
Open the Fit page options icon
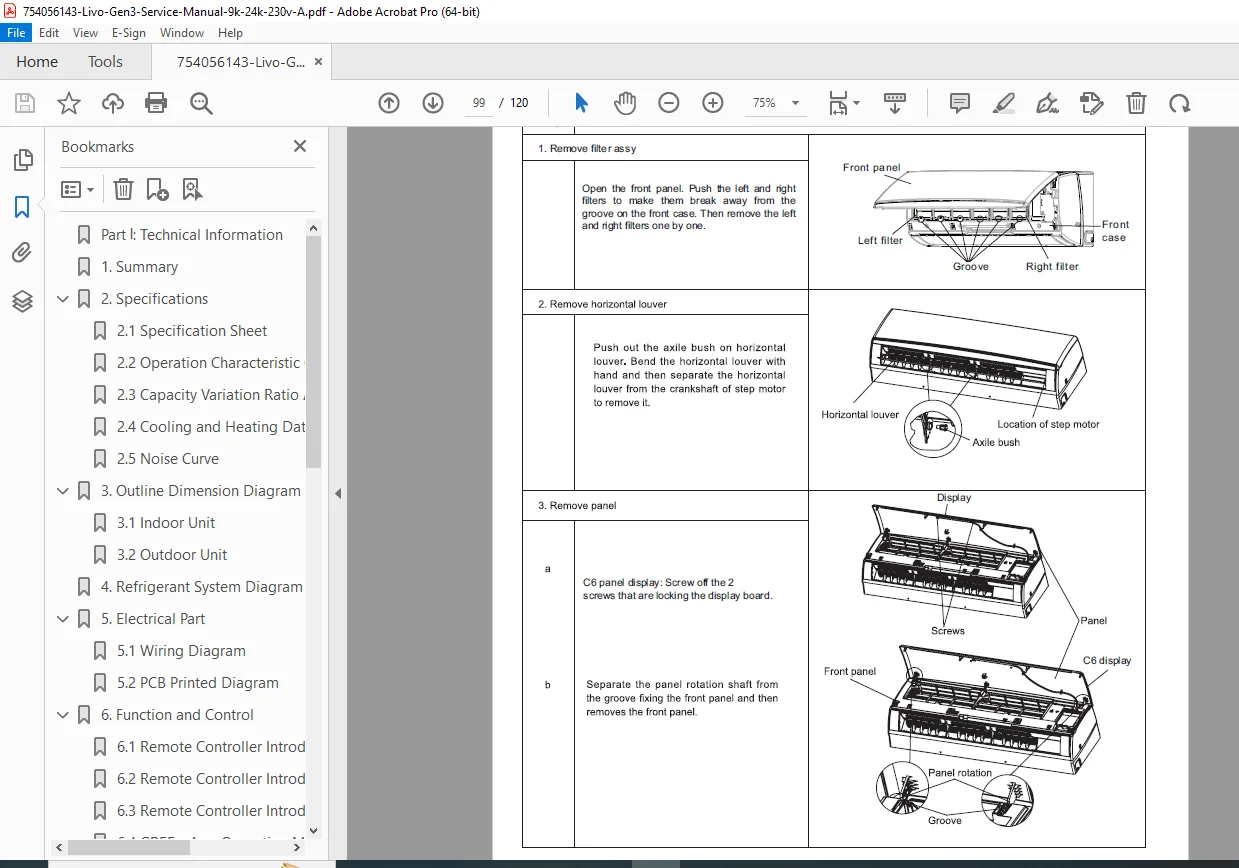tap(843, 103)
